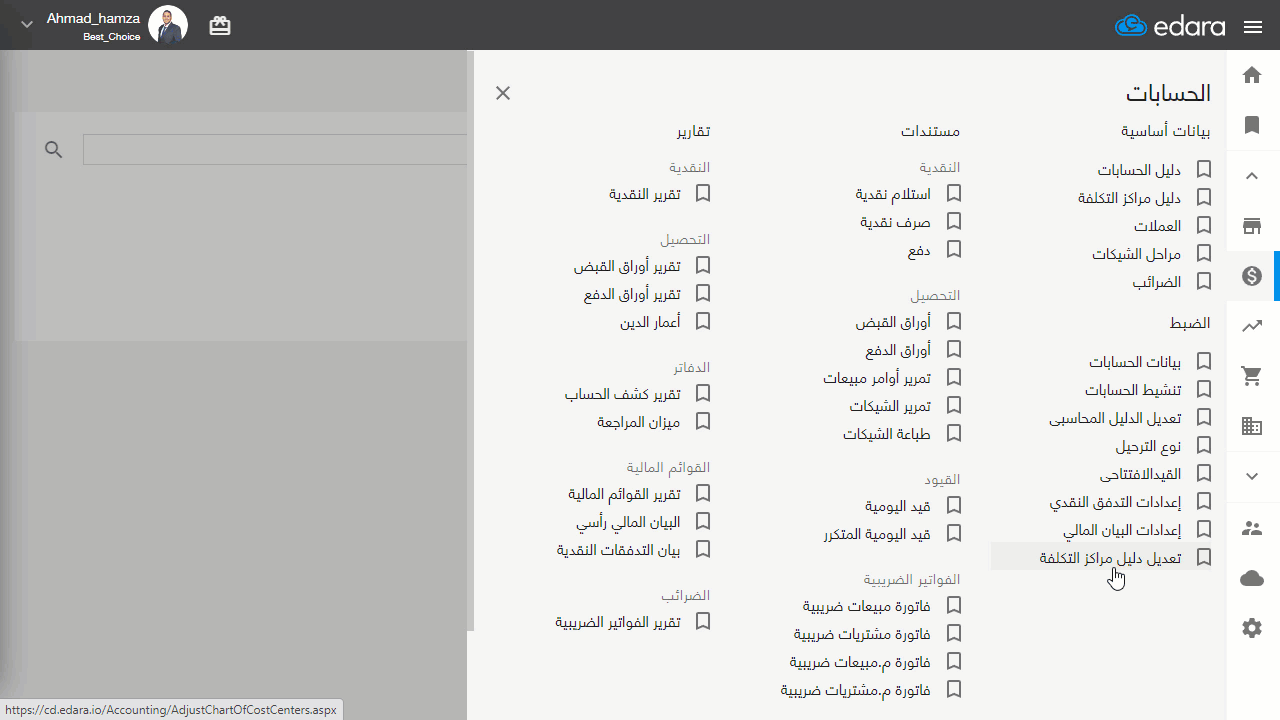Click the search input field
Image resolution: width=1280 pixels, height=720 pixels.
pos(275,149)
